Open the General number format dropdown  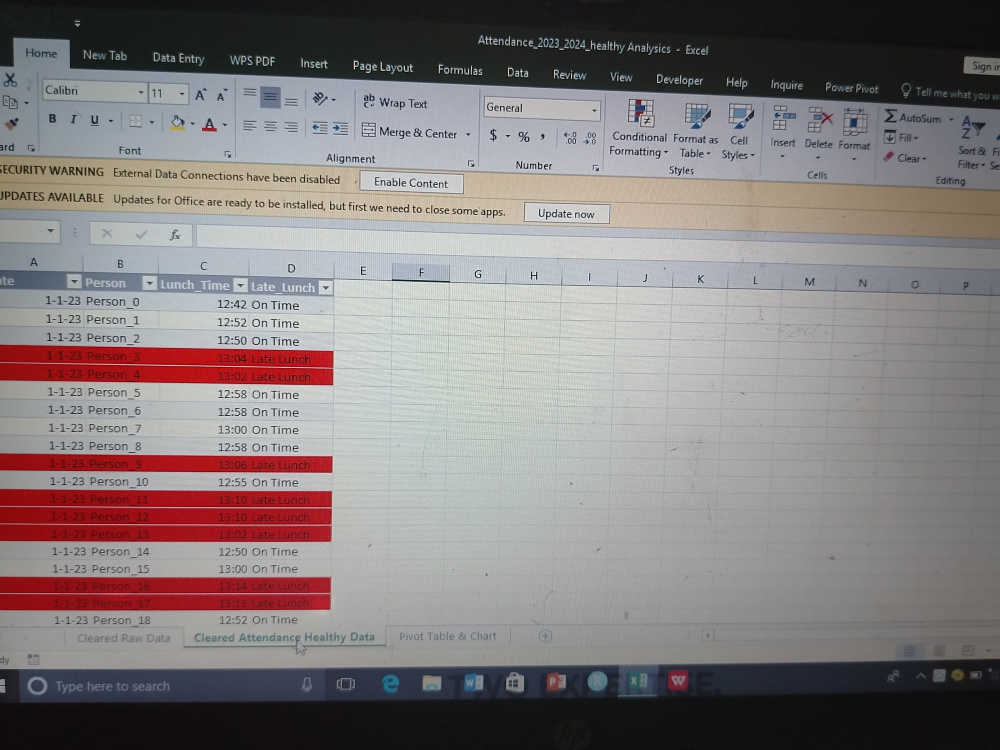coord(594,110)
